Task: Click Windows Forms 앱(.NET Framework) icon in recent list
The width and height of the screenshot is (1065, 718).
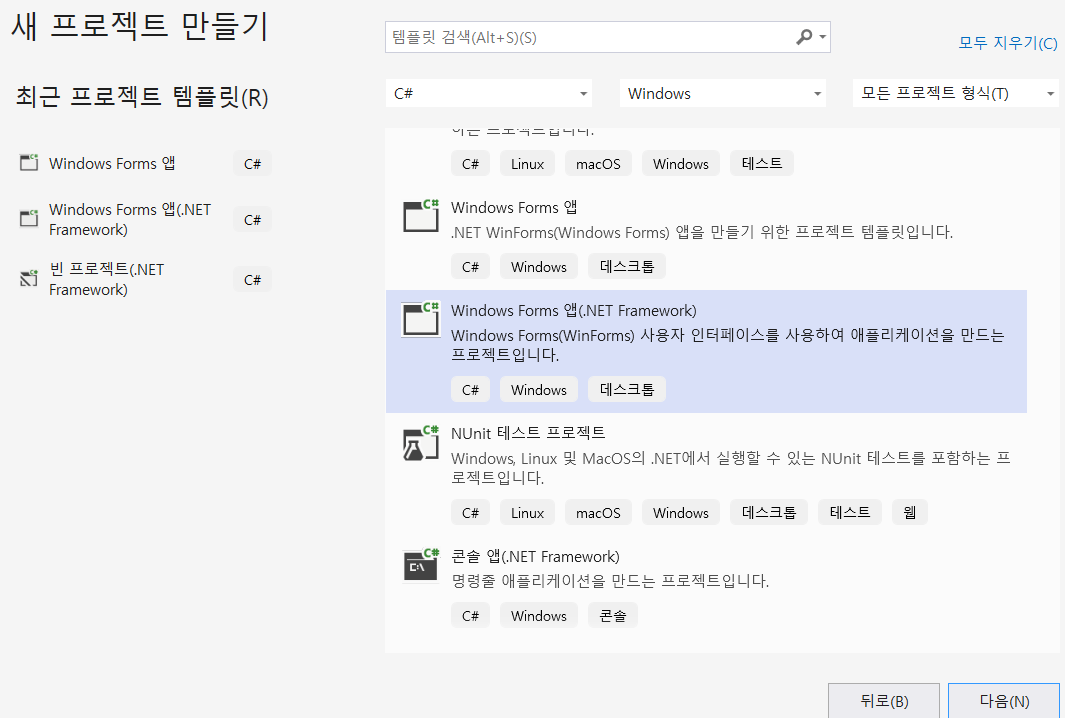Action: 29,219
